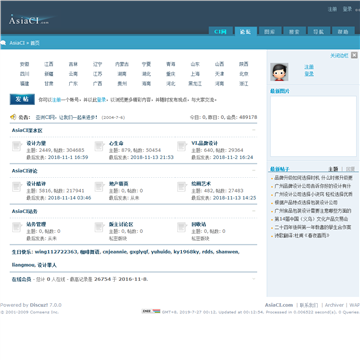
Task: Click forum icon beside VI品牌设计
Action: pyautogui.click(x=182, y=146)
